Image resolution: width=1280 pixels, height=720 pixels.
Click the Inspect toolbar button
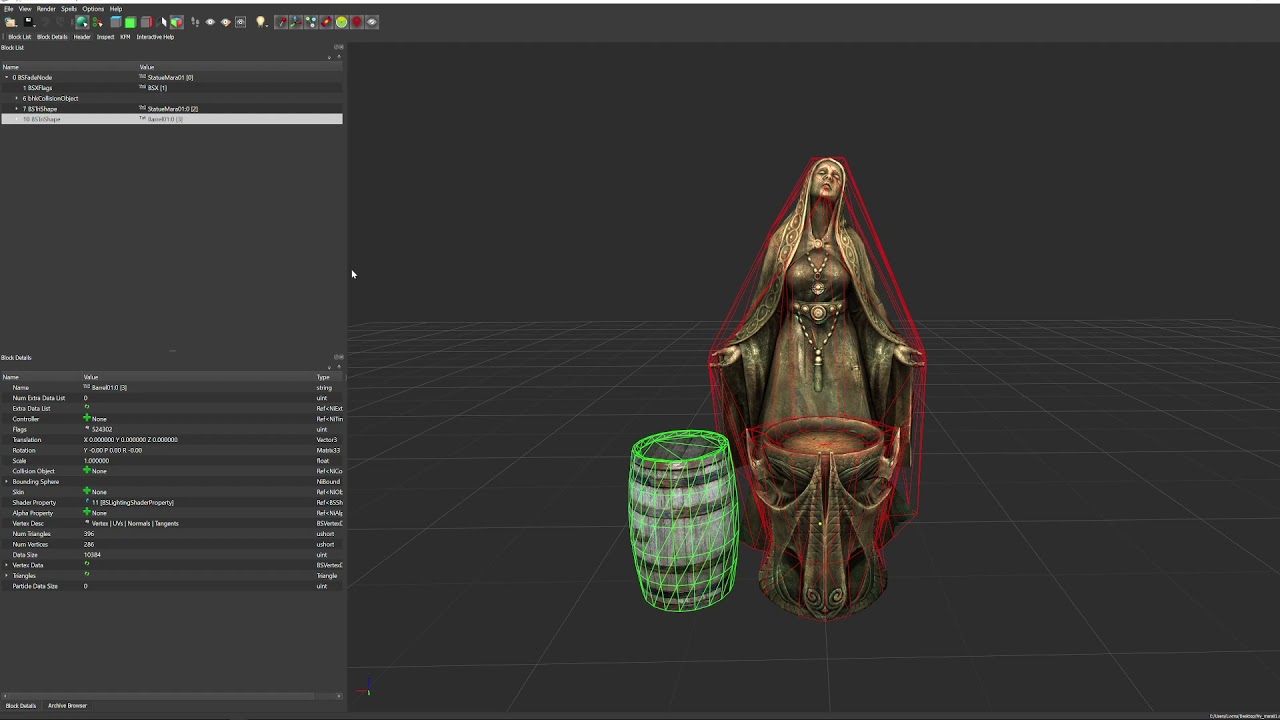[x=105, y=37]
